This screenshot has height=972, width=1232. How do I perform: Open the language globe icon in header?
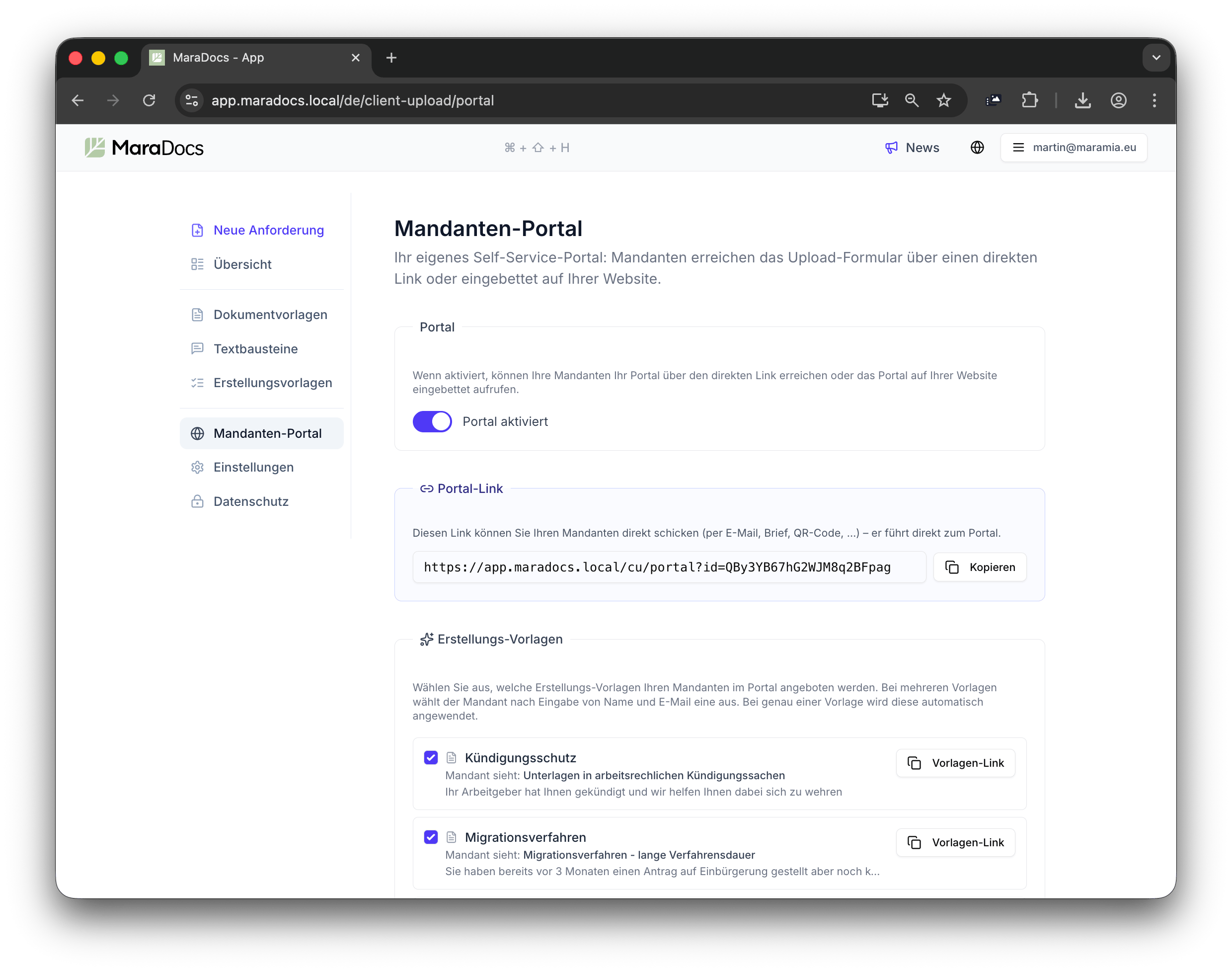(x=977, y=148)
